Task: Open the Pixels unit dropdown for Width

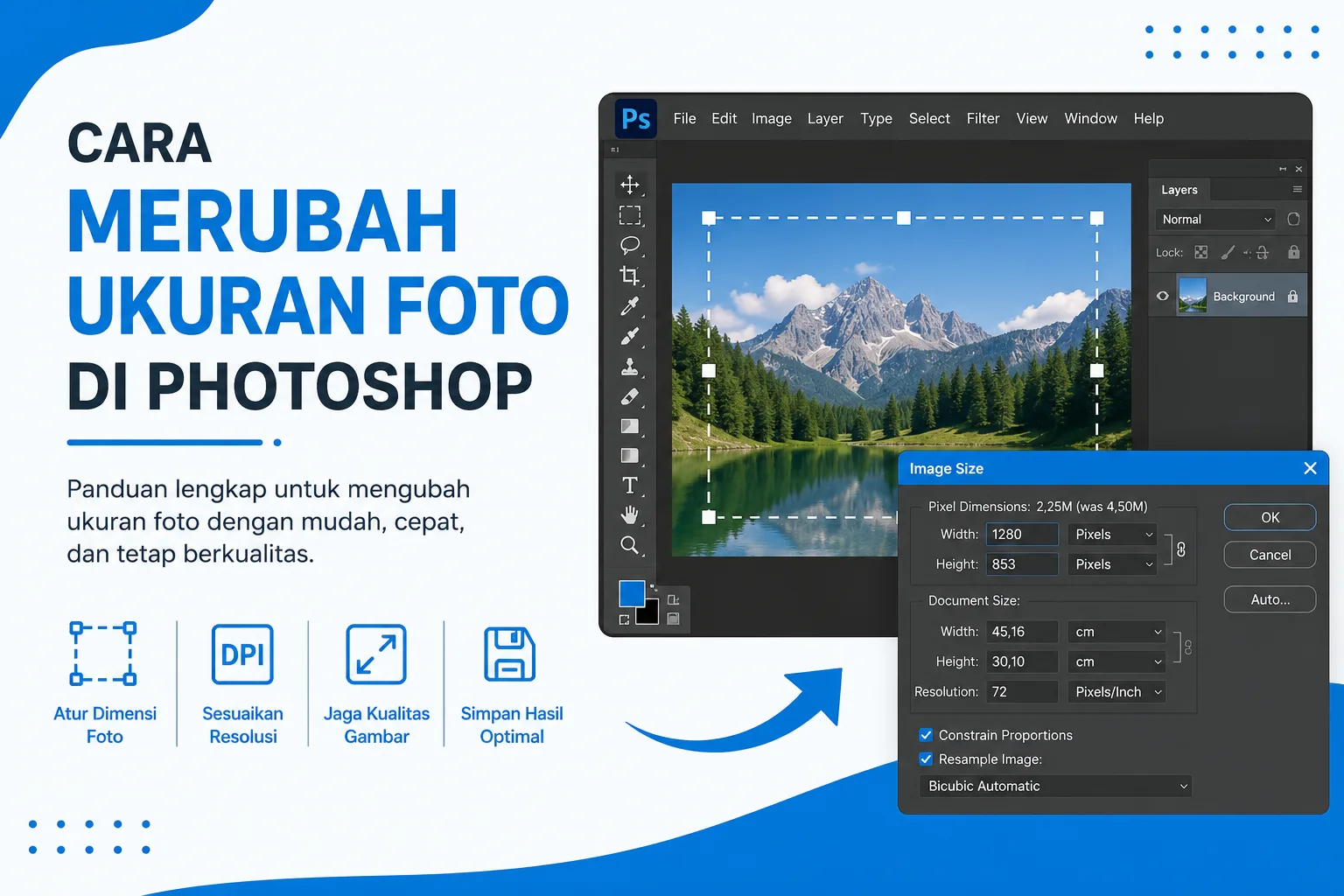Action: coord(1113,535)
